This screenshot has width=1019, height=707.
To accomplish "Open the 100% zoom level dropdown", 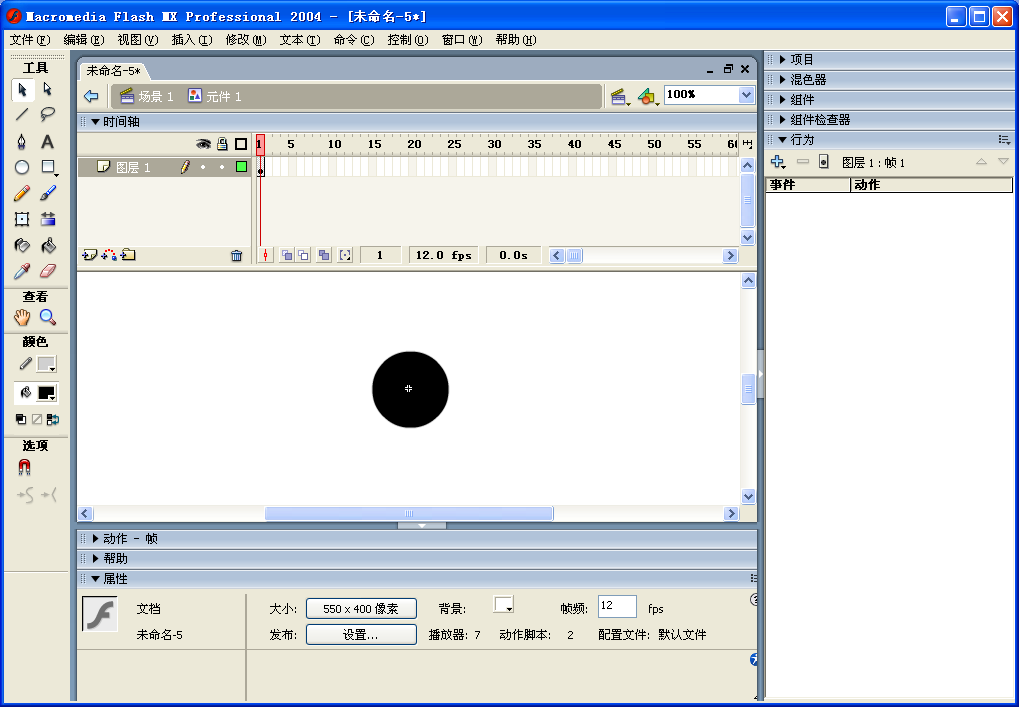I will point(746,95).
